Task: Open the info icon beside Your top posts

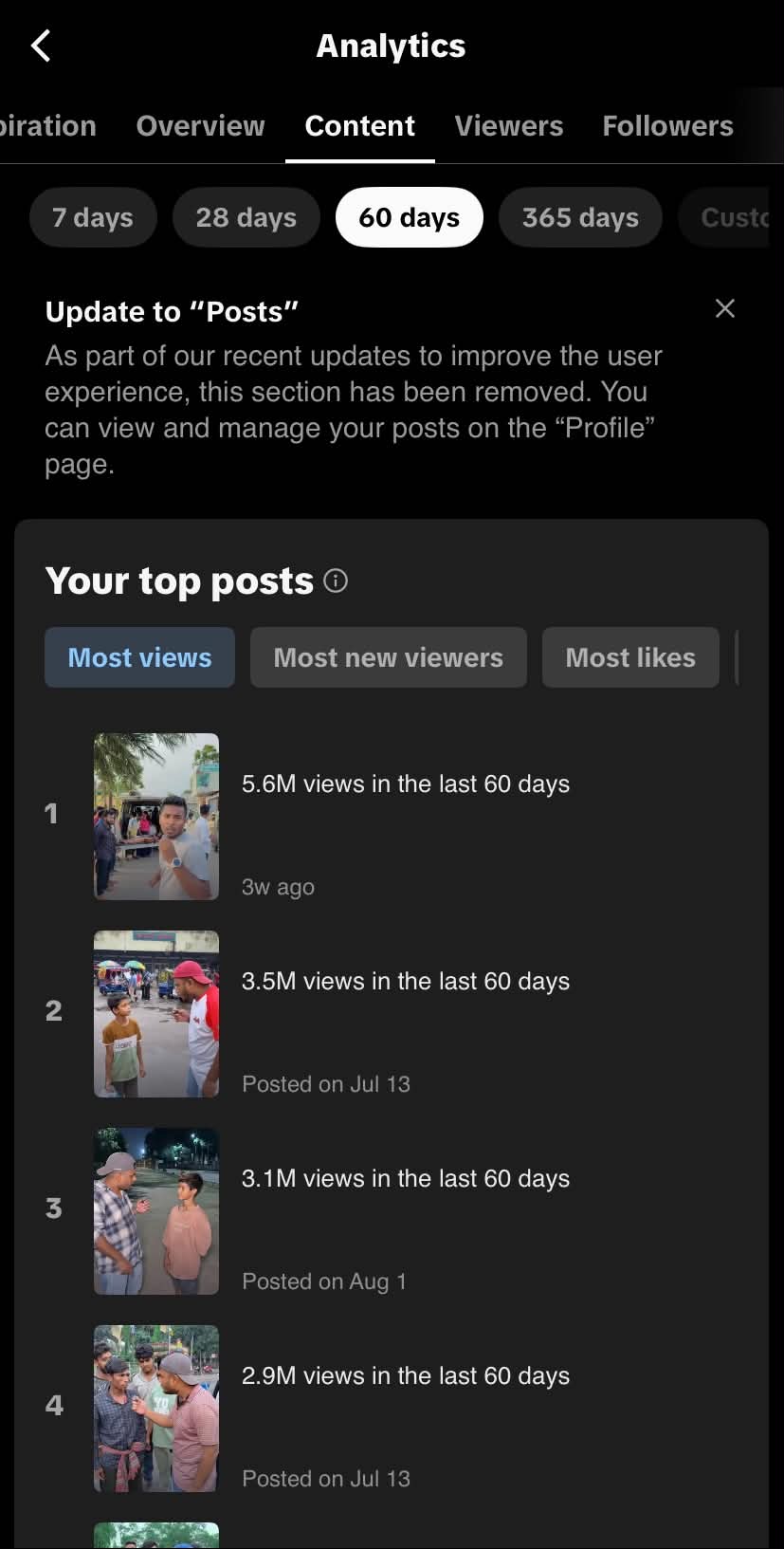Action: coord(336,581)
